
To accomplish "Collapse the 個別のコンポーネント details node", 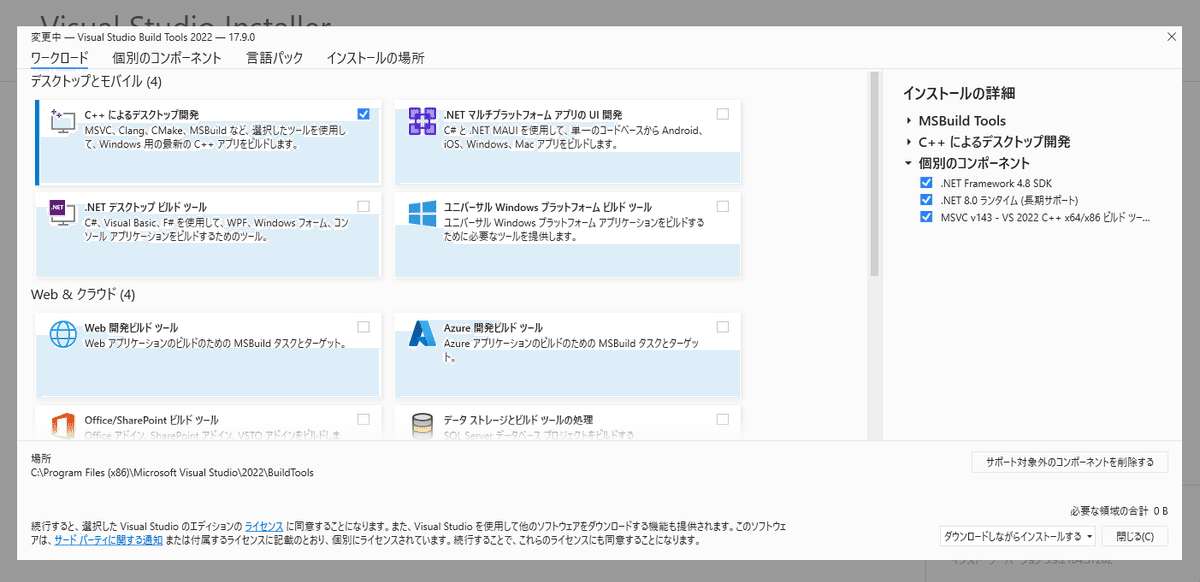I will (909, 163).
